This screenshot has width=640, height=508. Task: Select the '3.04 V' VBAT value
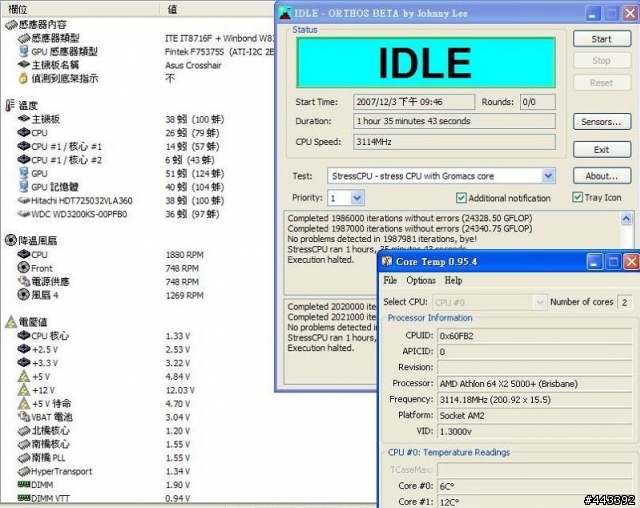[178, 417]
